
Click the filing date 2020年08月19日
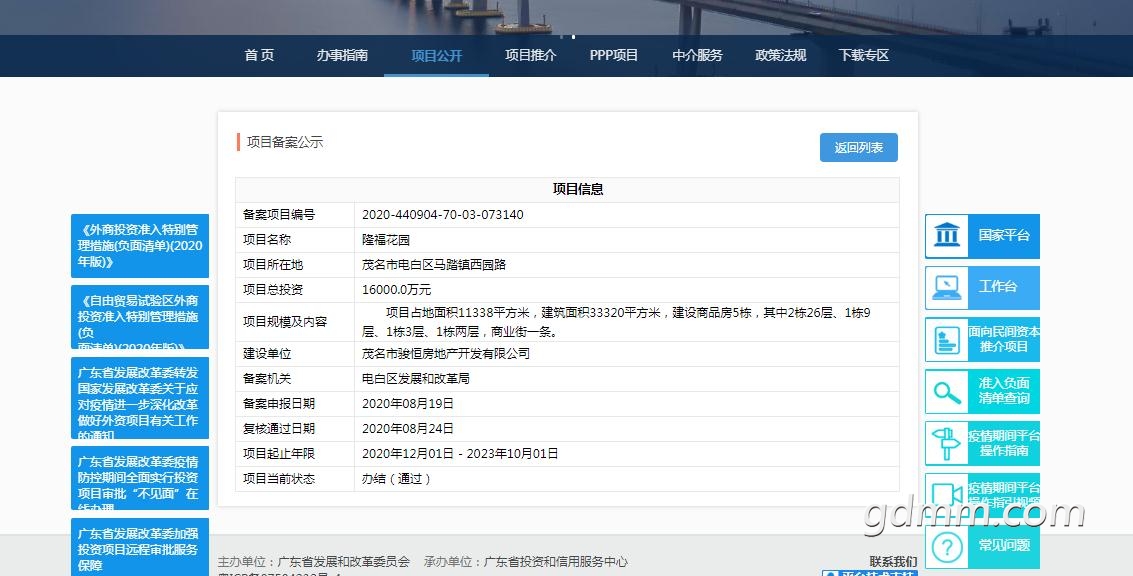coord(408,403)
